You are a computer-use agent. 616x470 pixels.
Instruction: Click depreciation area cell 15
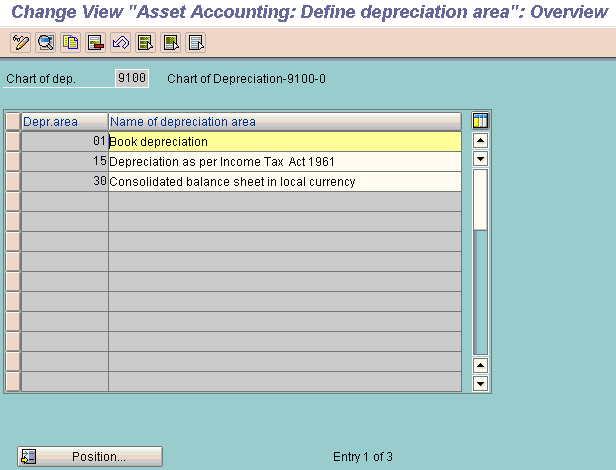(65, 162)
